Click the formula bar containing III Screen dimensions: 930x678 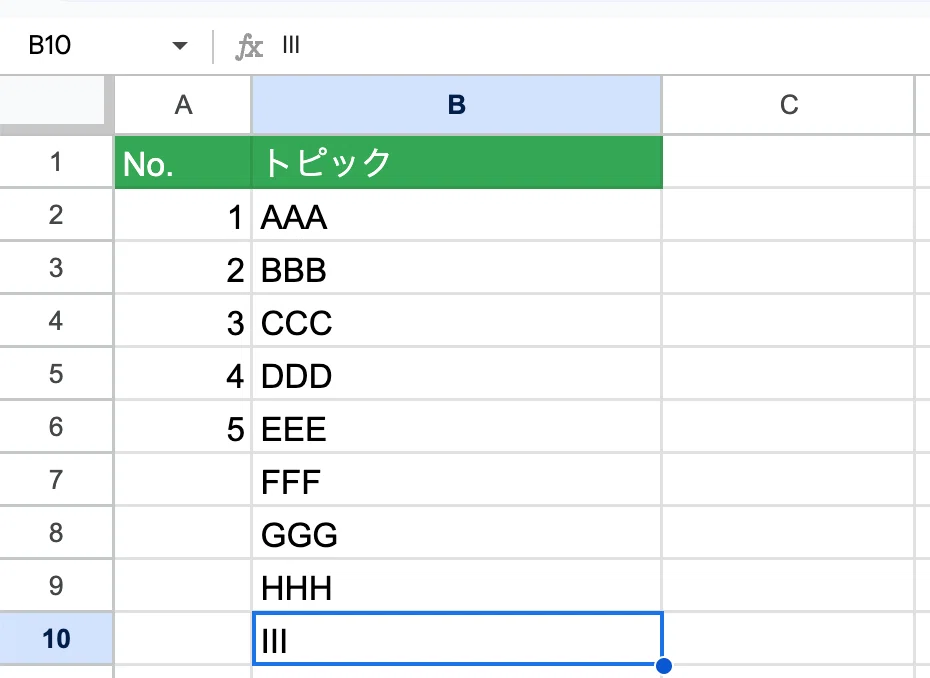(602, 46)
